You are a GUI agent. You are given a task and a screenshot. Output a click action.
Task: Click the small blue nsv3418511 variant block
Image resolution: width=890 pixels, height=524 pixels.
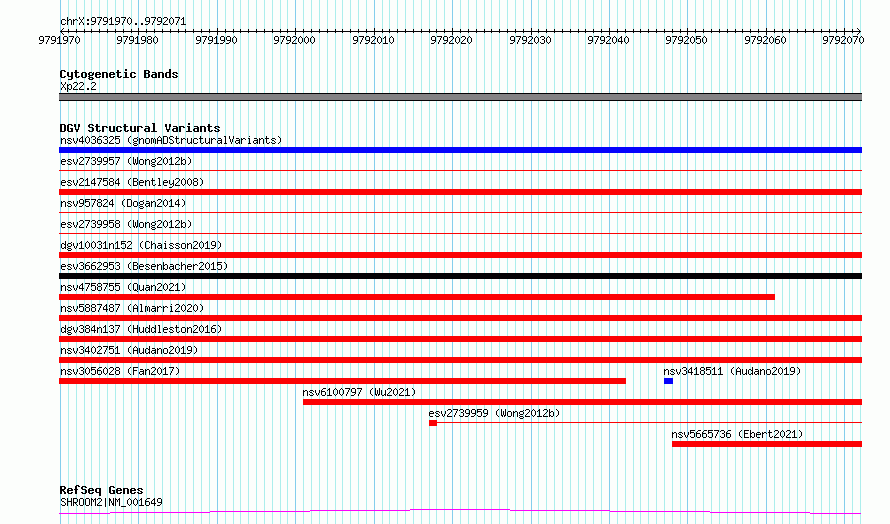coord(668,381)
